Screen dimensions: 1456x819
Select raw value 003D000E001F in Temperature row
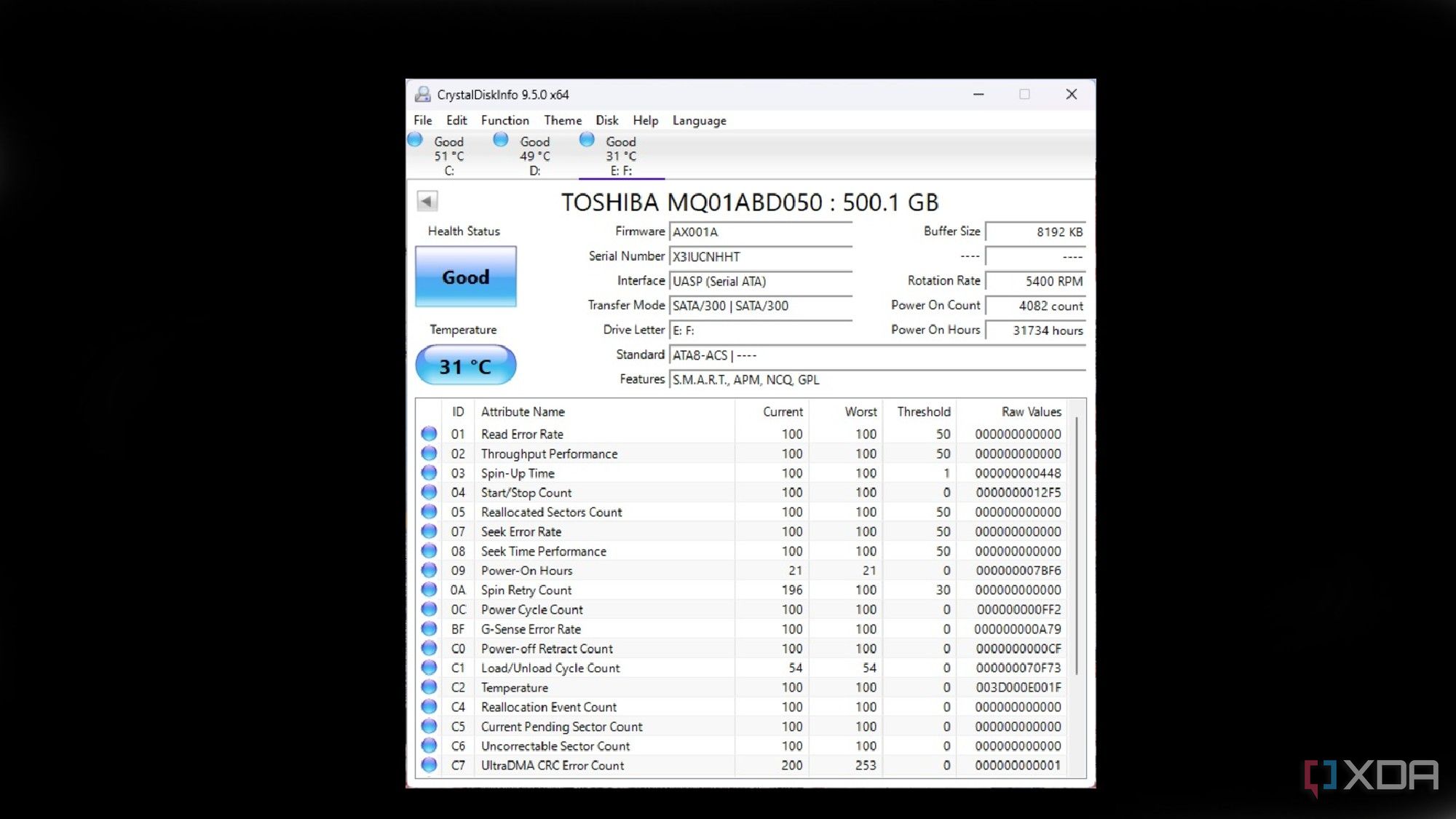pos(1018,687)
